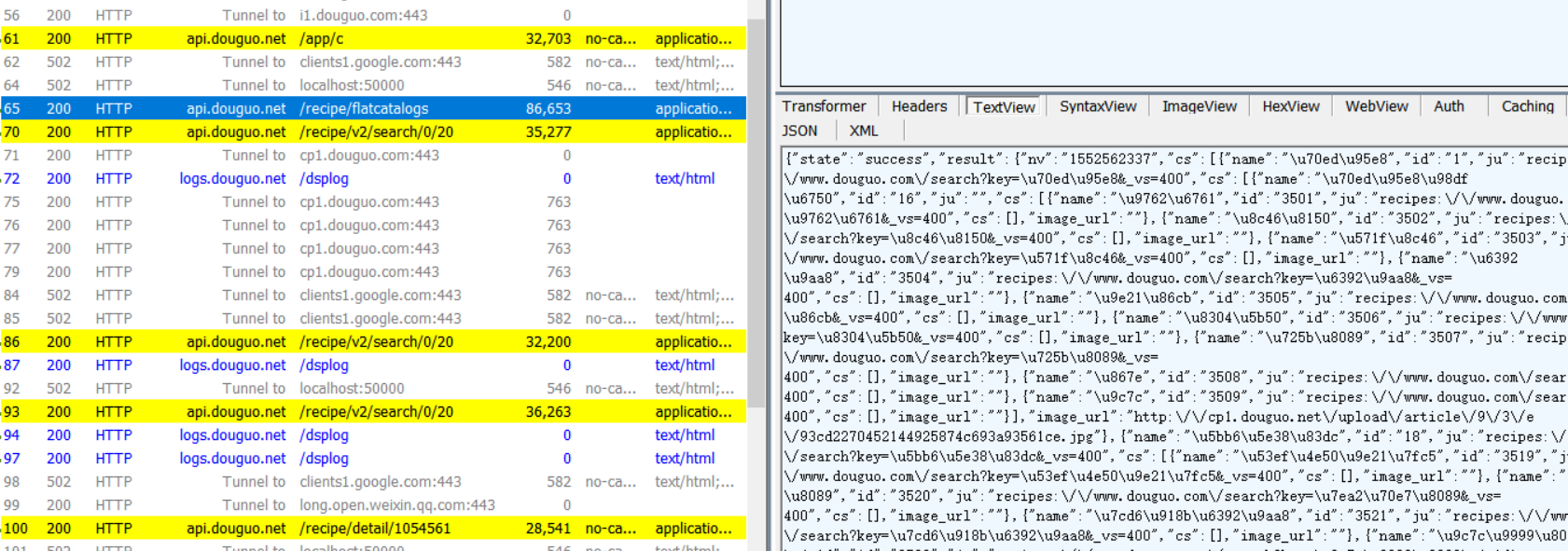The height and width of the screenshot is (551, 1568).
Task: Open the Caching tab
Action: (x=1527, y=106)
